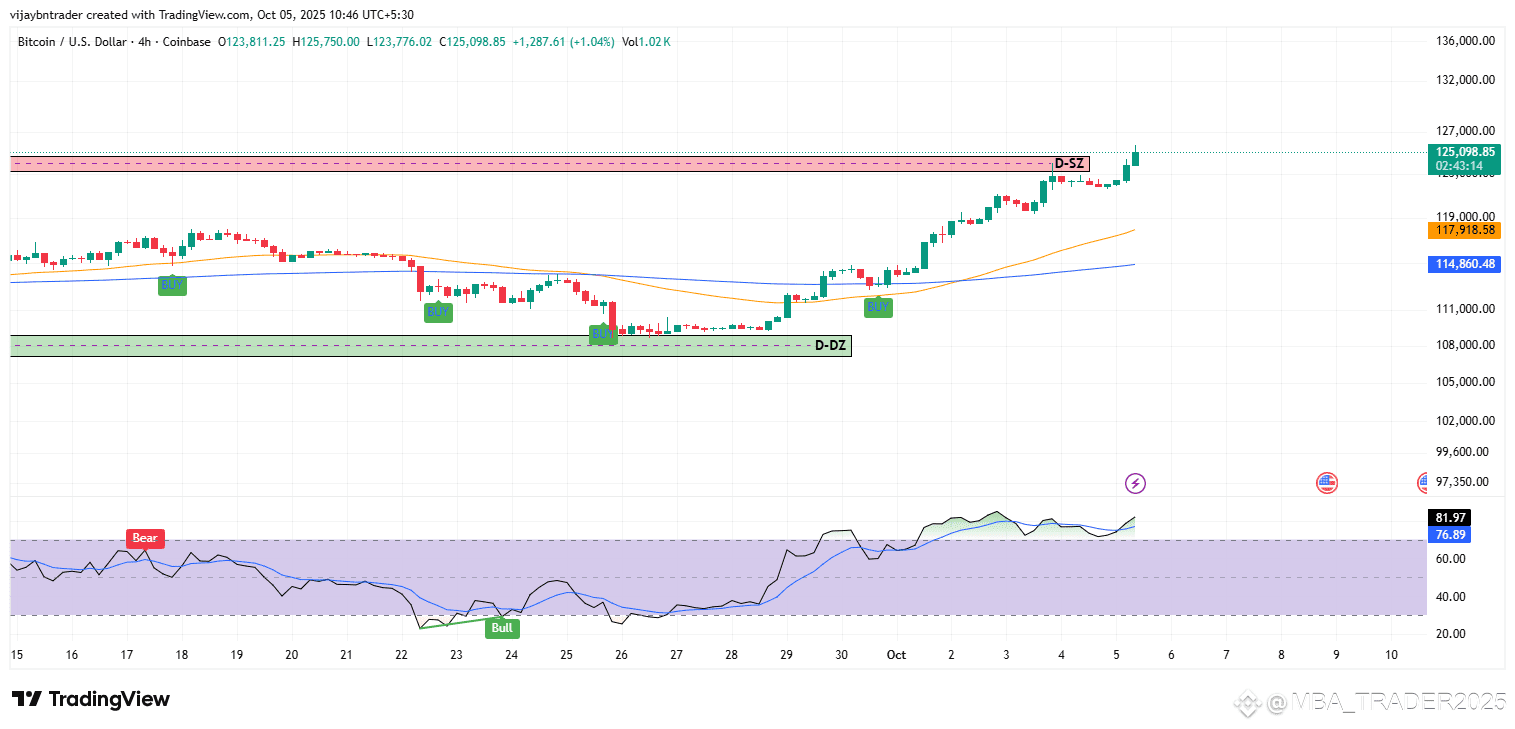1515x729 pixels.
Task: Click the RSI average label 76.89
Action: click(x=1450, y=535)
